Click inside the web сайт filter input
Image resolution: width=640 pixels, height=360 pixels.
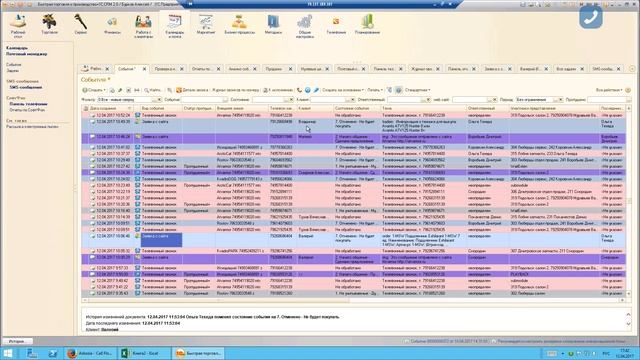[470, 100]
